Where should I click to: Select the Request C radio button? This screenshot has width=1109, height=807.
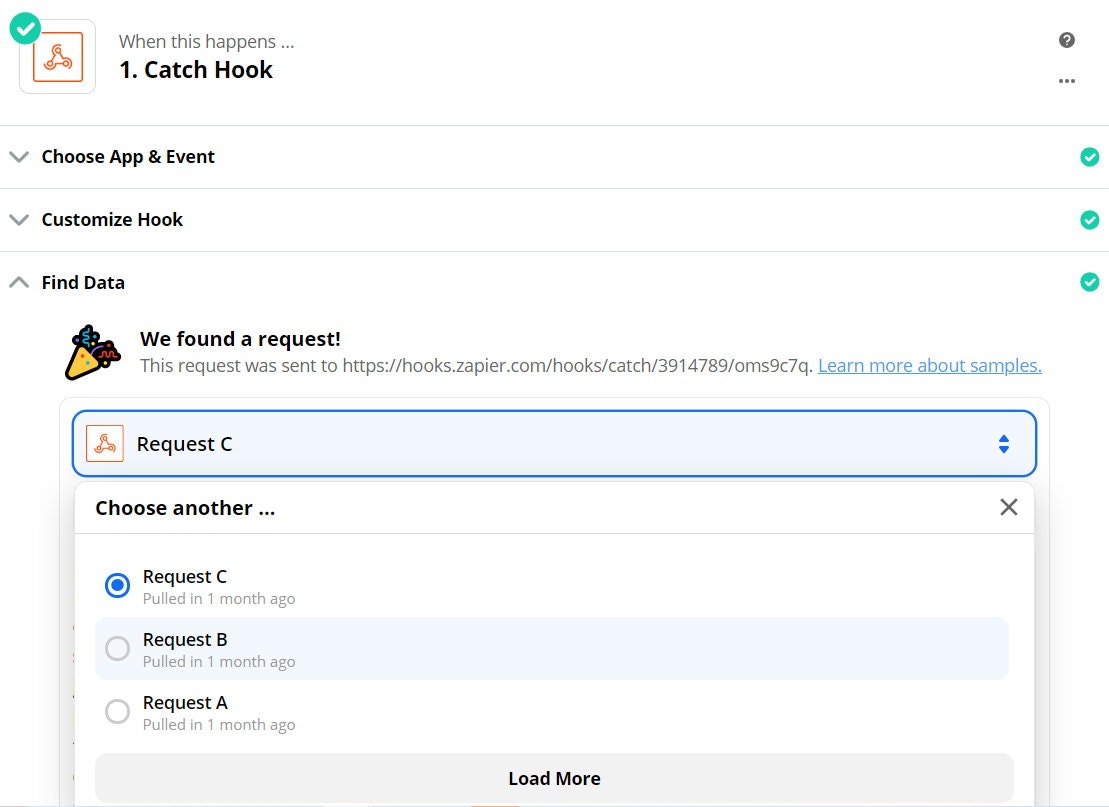[x=117, y=586]
